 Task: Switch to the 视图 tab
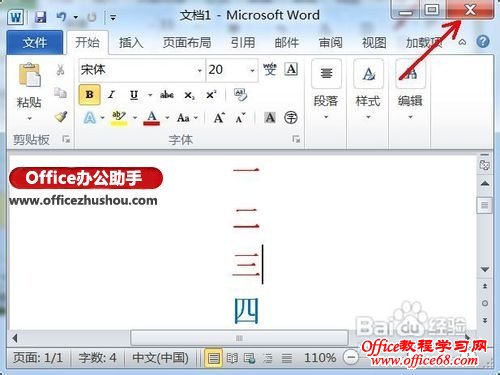click(x=374, y=43)
